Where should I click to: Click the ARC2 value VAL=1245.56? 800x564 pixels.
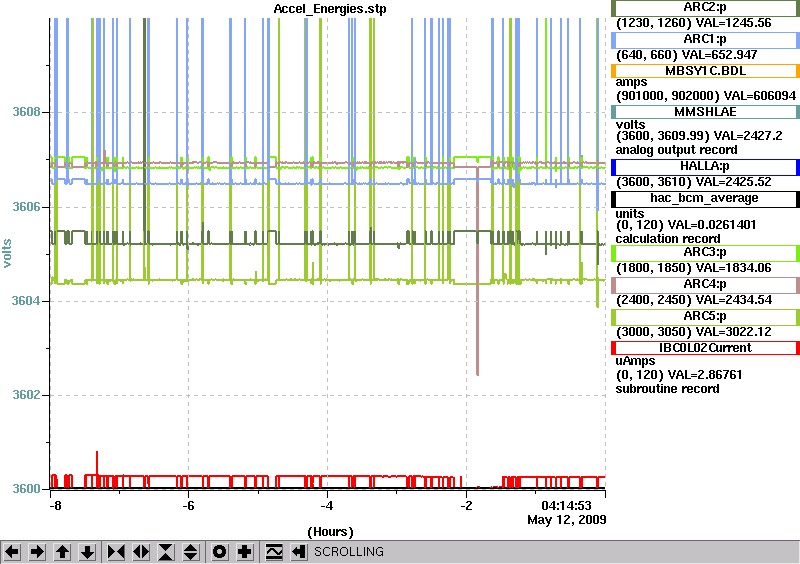click(734, 23)
